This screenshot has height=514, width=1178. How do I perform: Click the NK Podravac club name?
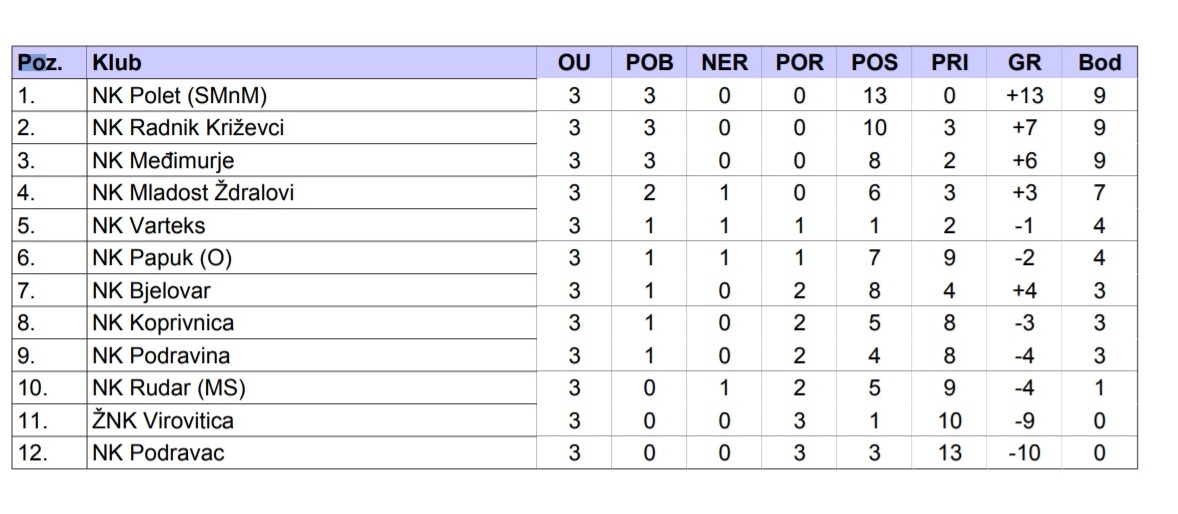(x=159, y=453)
